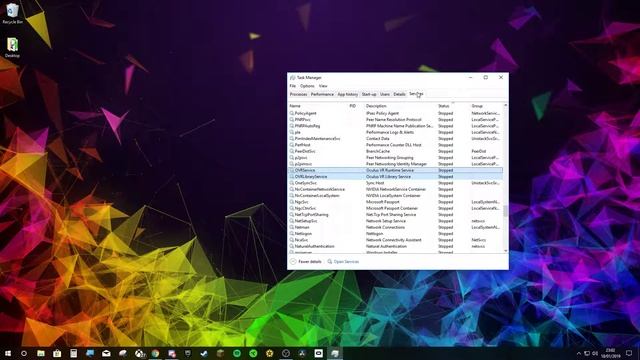Switch to the Users tab
This screenshot has height=360, width=640.
tap(385, 94)
